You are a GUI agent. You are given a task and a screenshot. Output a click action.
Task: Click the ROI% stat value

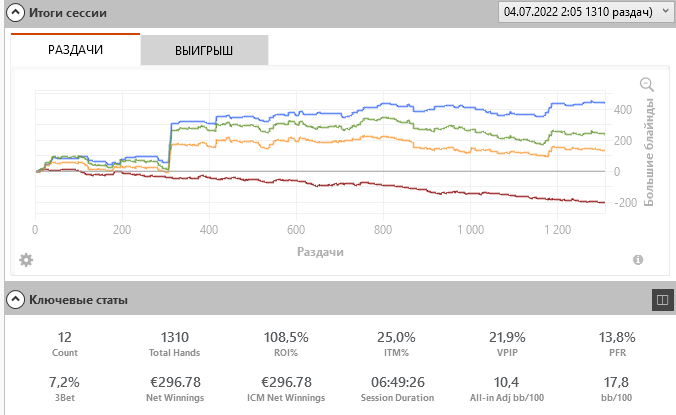pyautogui.click(x=286, y=337)
